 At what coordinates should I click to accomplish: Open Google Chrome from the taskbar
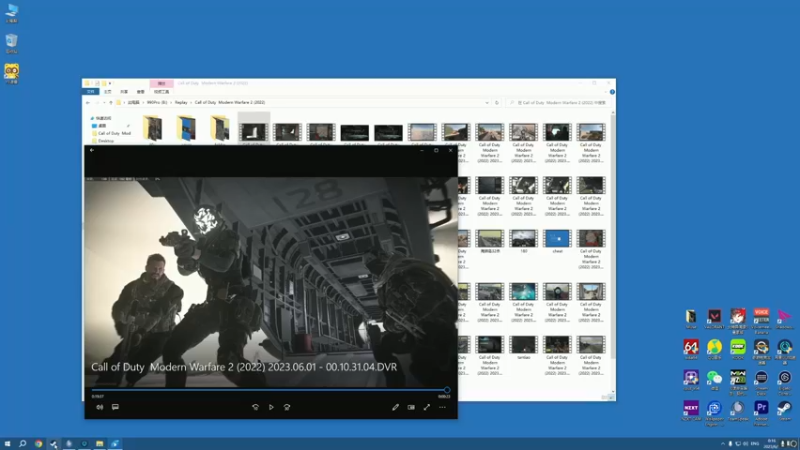(x=38, y=444)
